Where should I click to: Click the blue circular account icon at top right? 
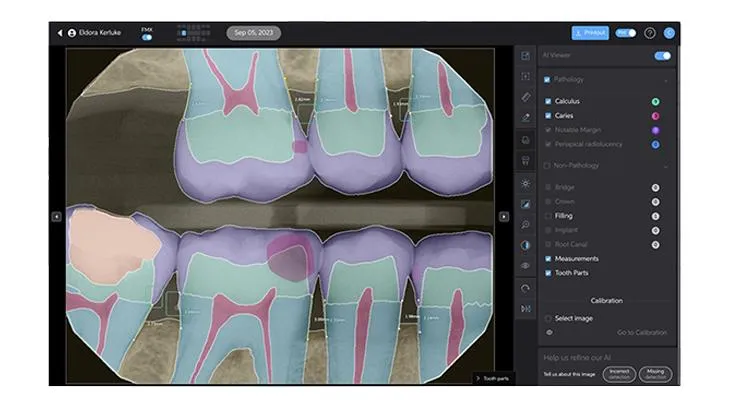pos(669,33)
